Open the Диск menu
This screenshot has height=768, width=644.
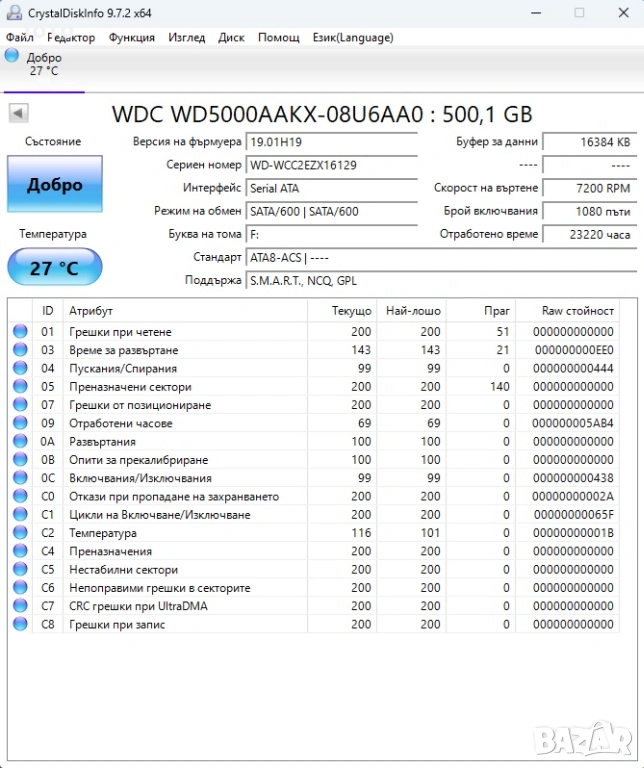(x=231, y=38)
